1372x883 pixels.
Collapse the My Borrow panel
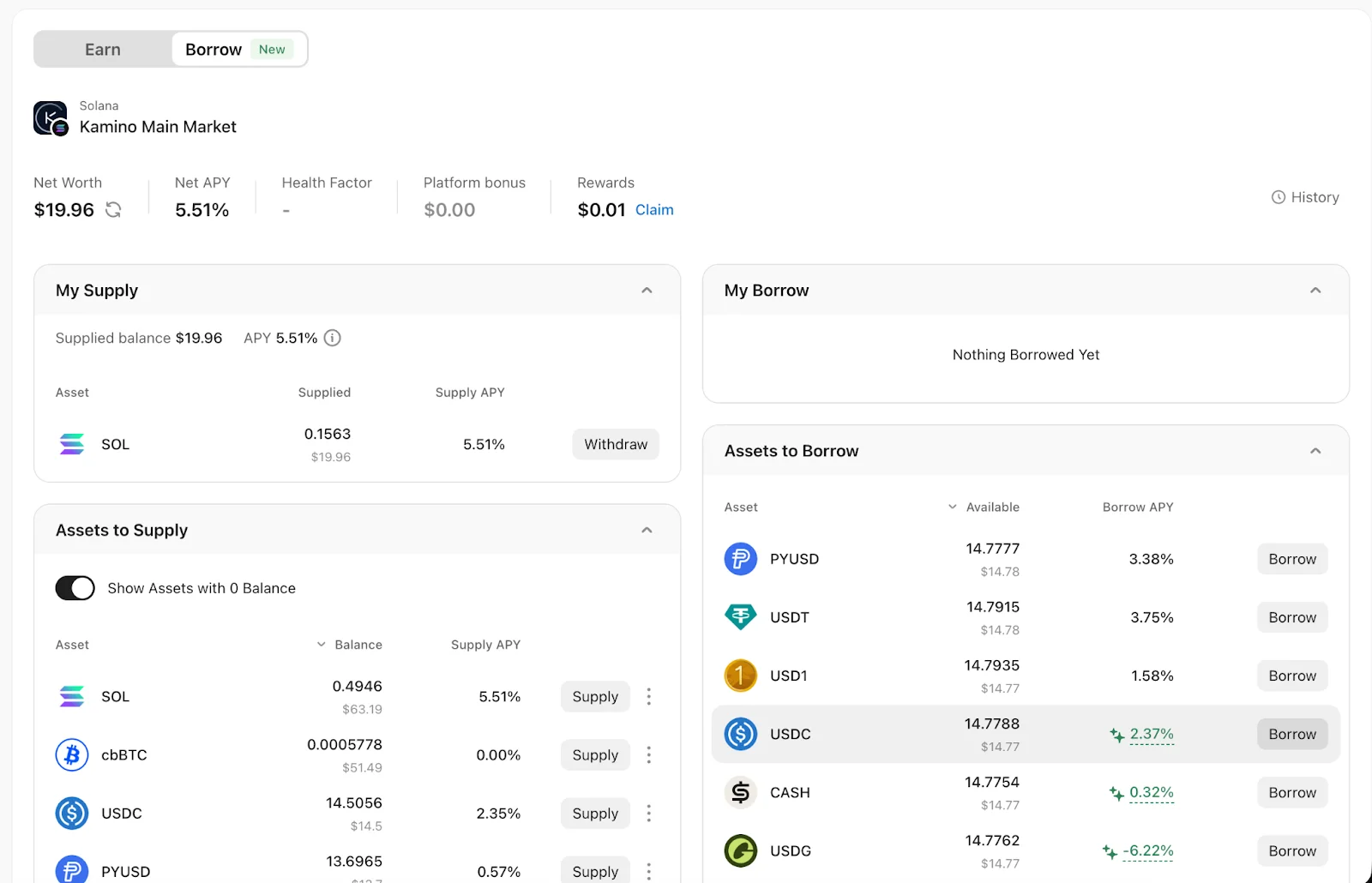(1315, 291)
